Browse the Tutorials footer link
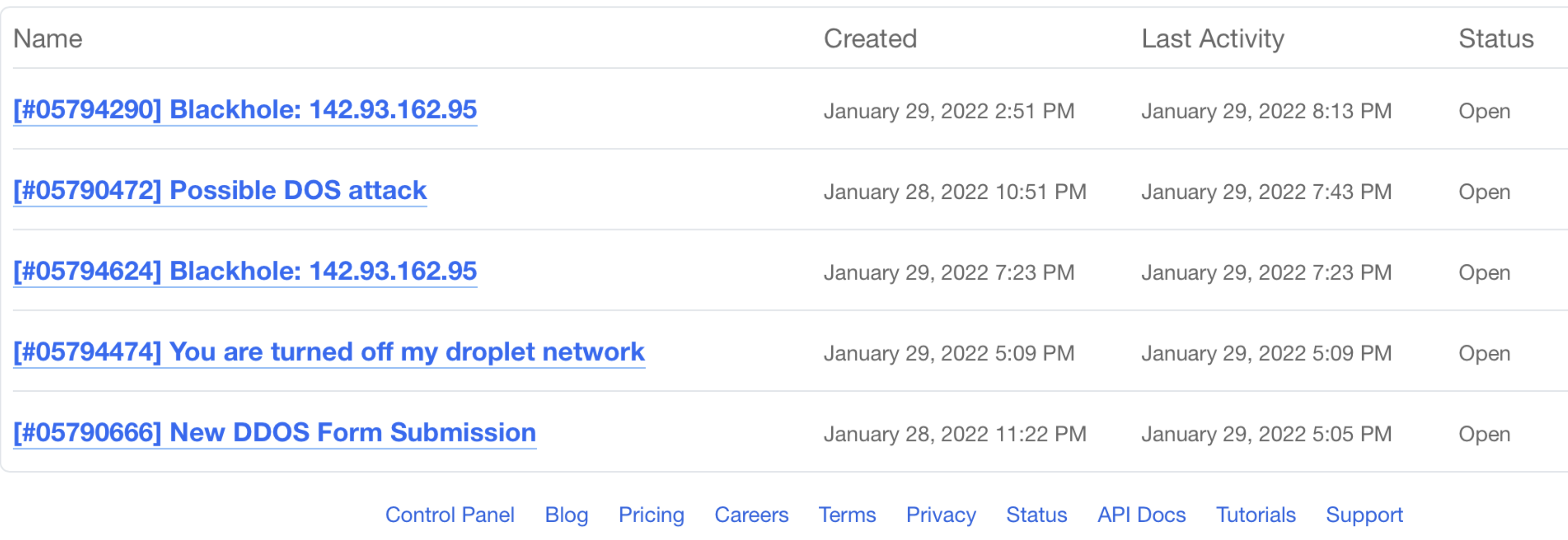The width and height of the screenshot is (1568, 540). click(x=1256, y=515)
